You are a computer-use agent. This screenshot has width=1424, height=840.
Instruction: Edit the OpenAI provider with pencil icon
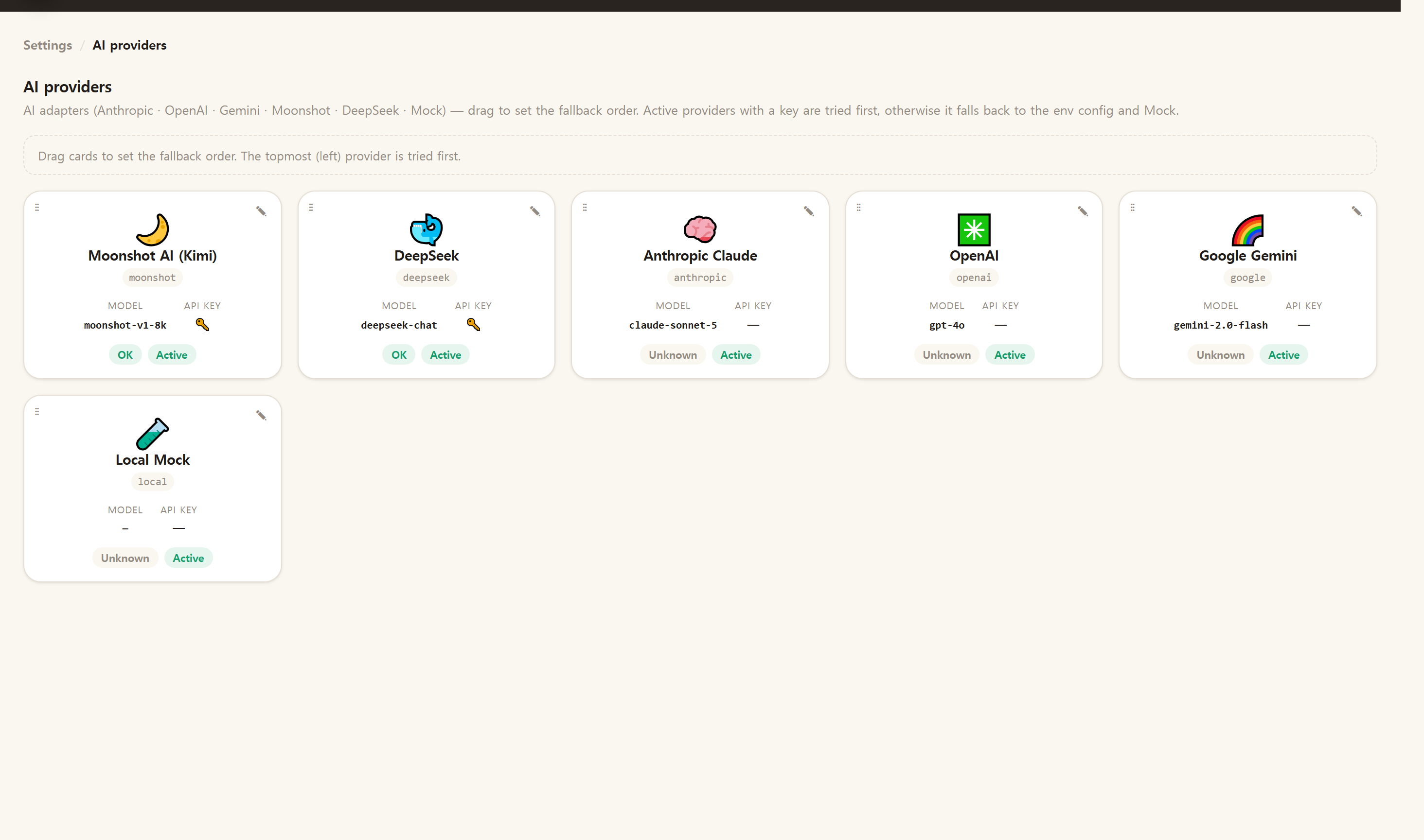(x=1083, y=211)
